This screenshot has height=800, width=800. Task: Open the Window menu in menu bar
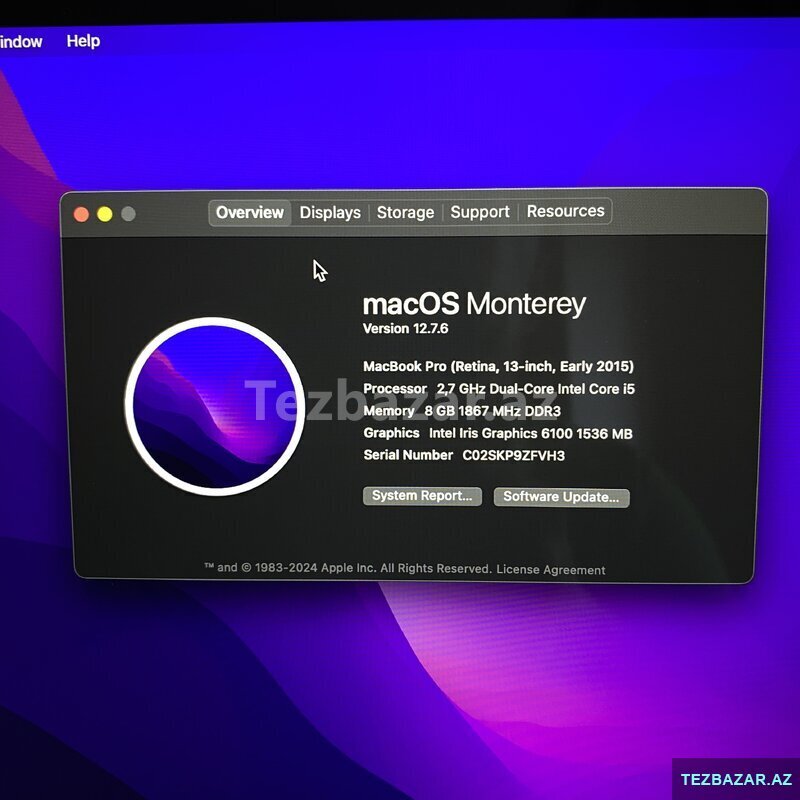[x=21, y=41]
